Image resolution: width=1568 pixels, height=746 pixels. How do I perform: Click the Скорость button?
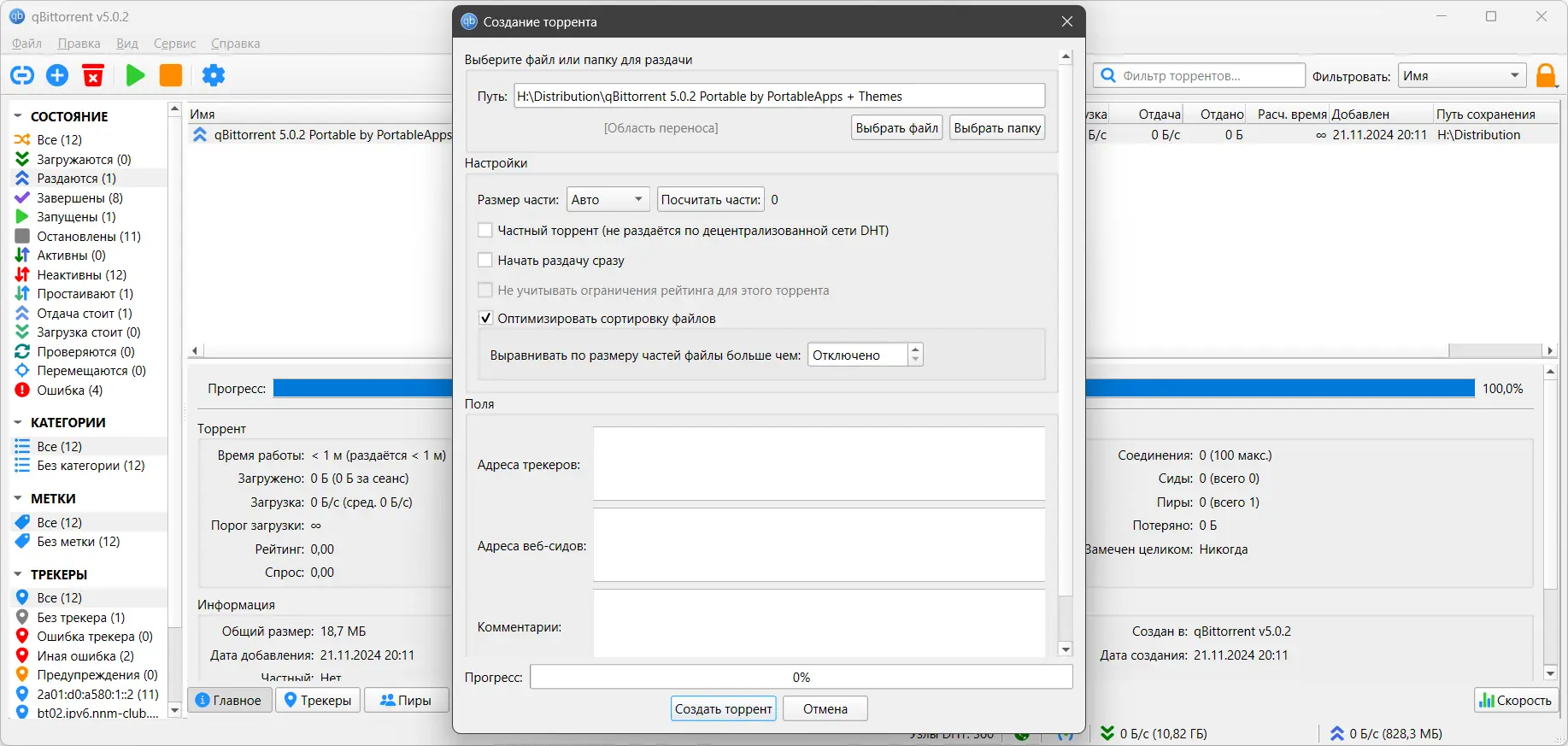click(x=1516, y=700)
